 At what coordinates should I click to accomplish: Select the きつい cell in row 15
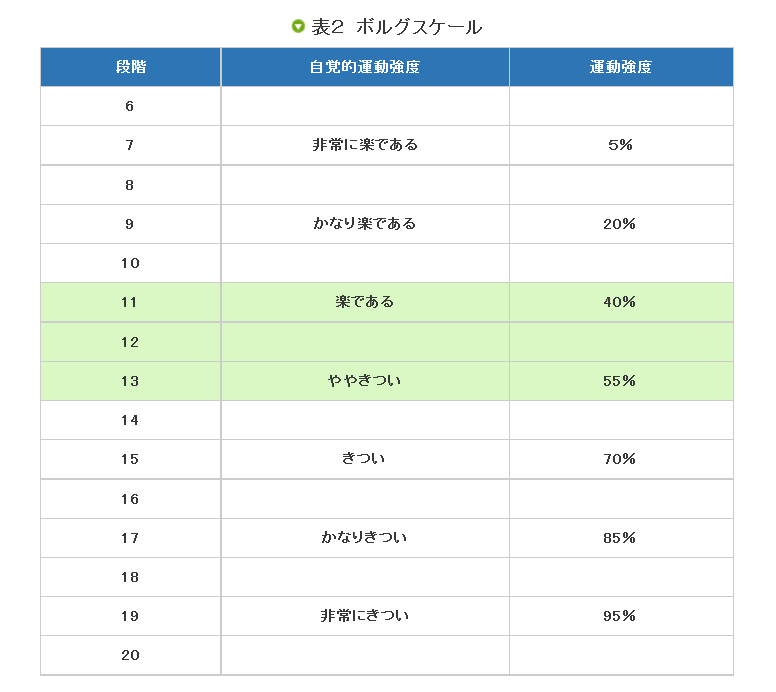(x=365, y=459)
